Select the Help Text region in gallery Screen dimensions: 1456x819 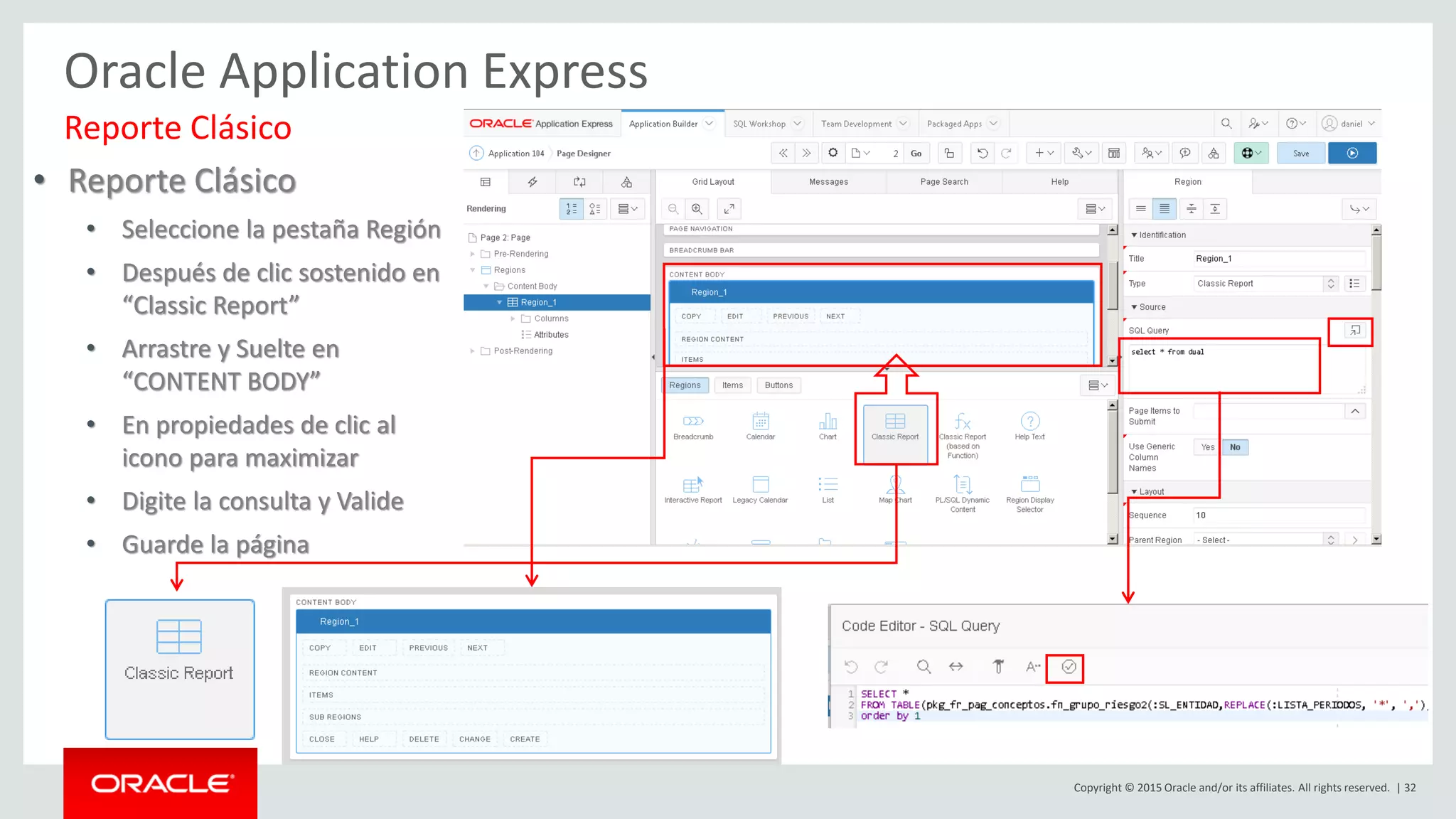[x=1029, y=426]
